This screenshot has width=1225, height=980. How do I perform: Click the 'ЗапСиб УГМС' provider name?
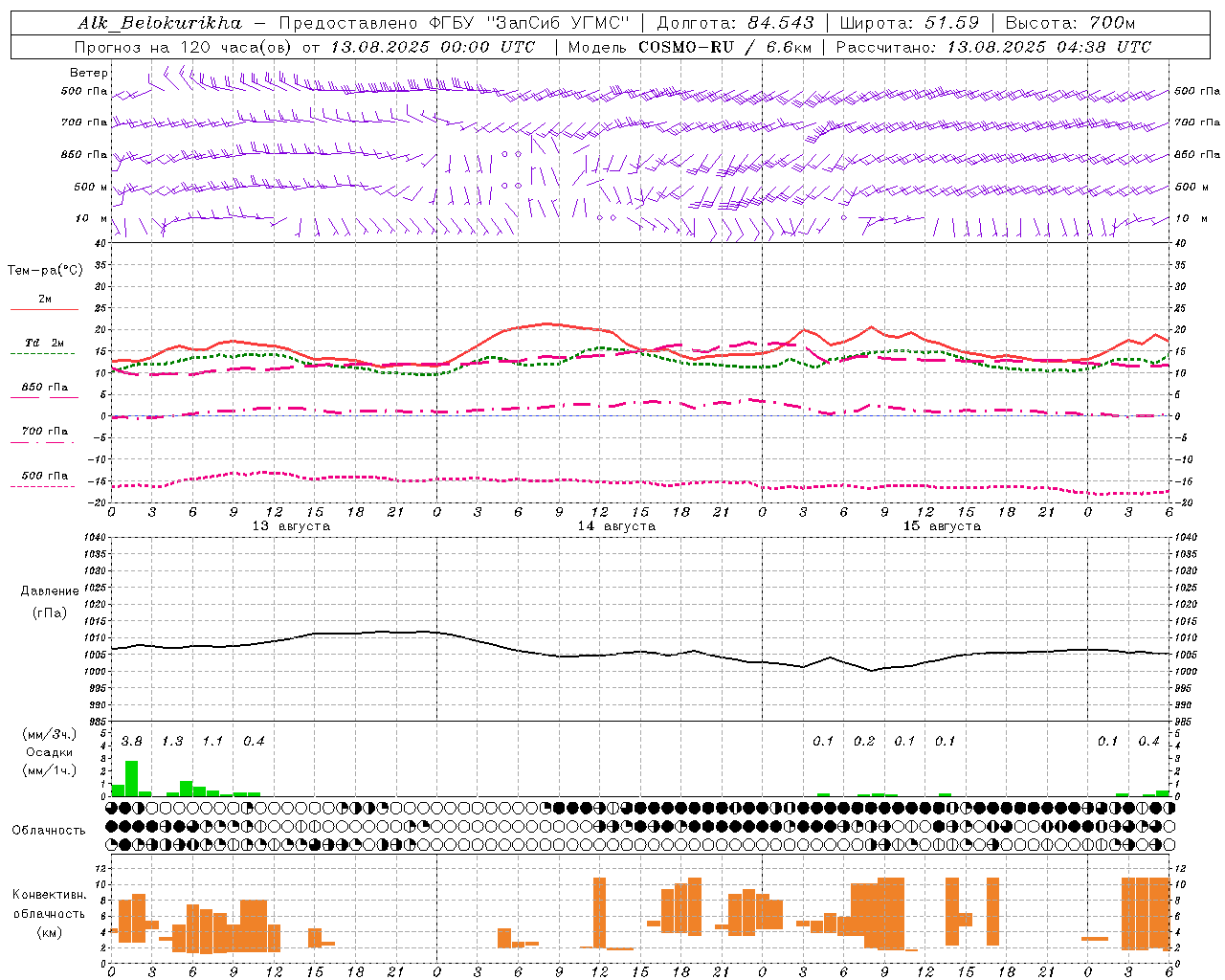coord(561,22)
